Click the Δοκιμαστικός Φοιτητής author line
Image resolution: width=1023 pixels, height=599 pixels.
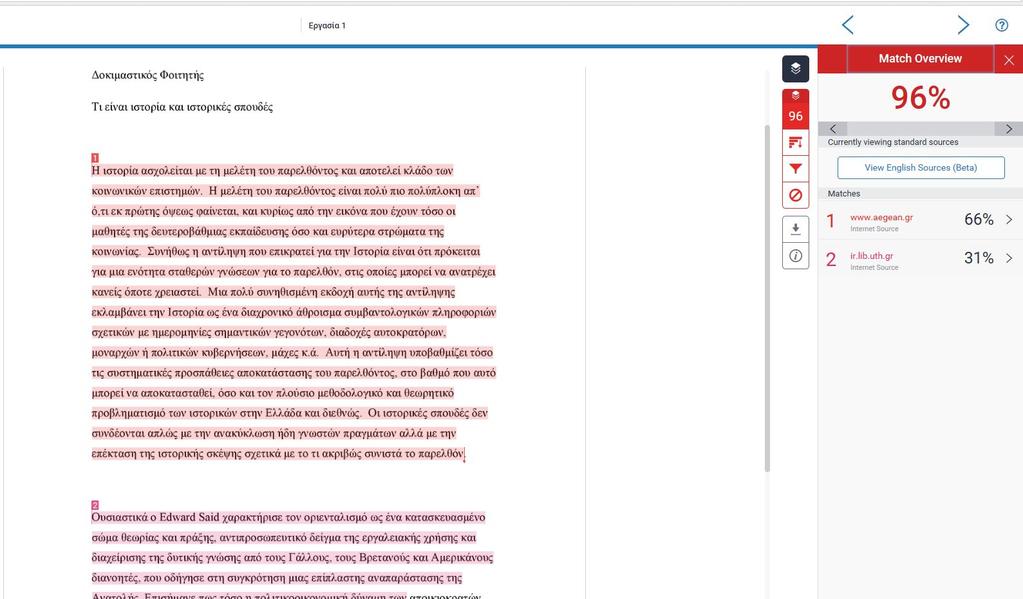point(147,75)
